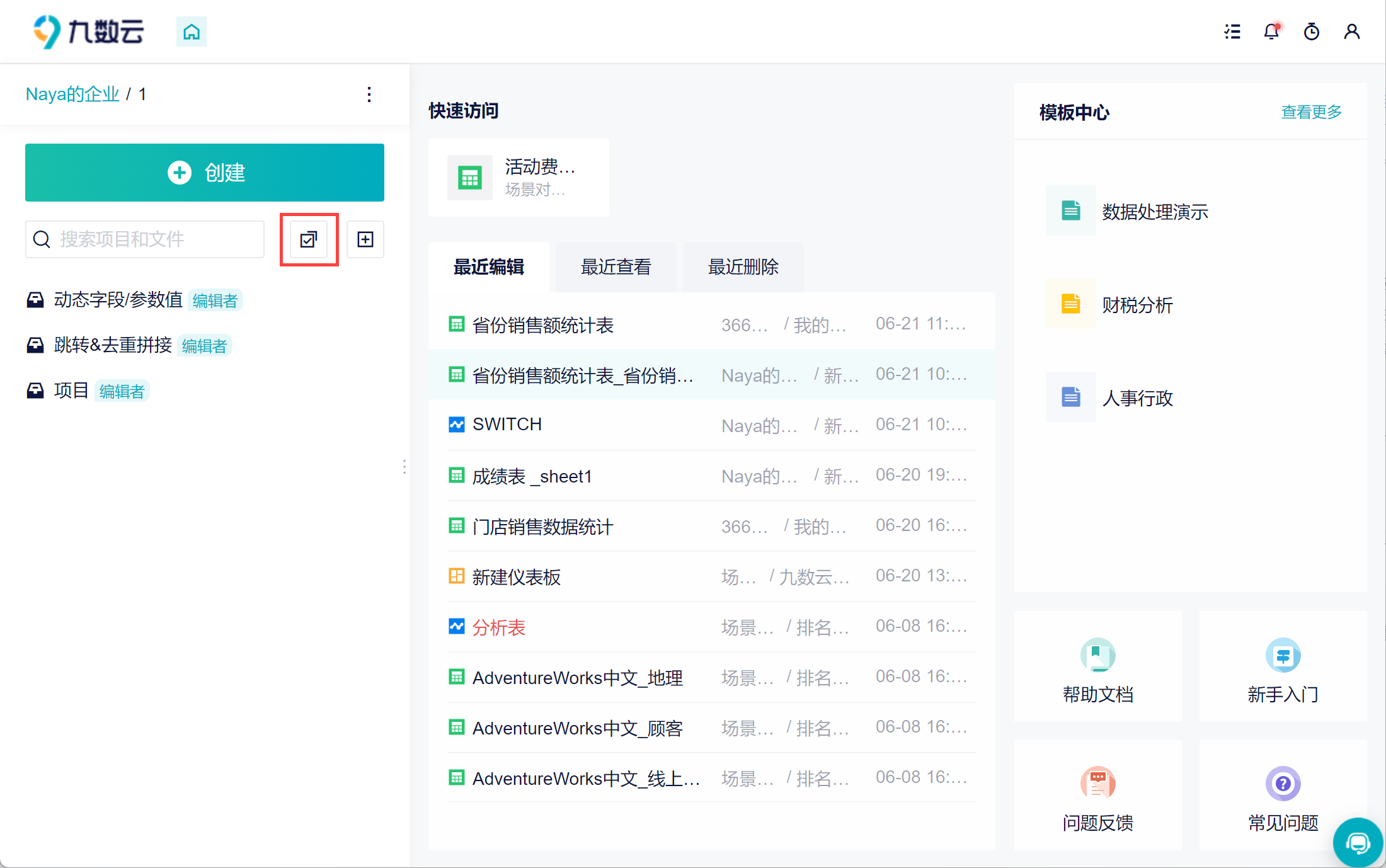
Task: Switch to the 最近查看 tab
Action: pos(616,267)
